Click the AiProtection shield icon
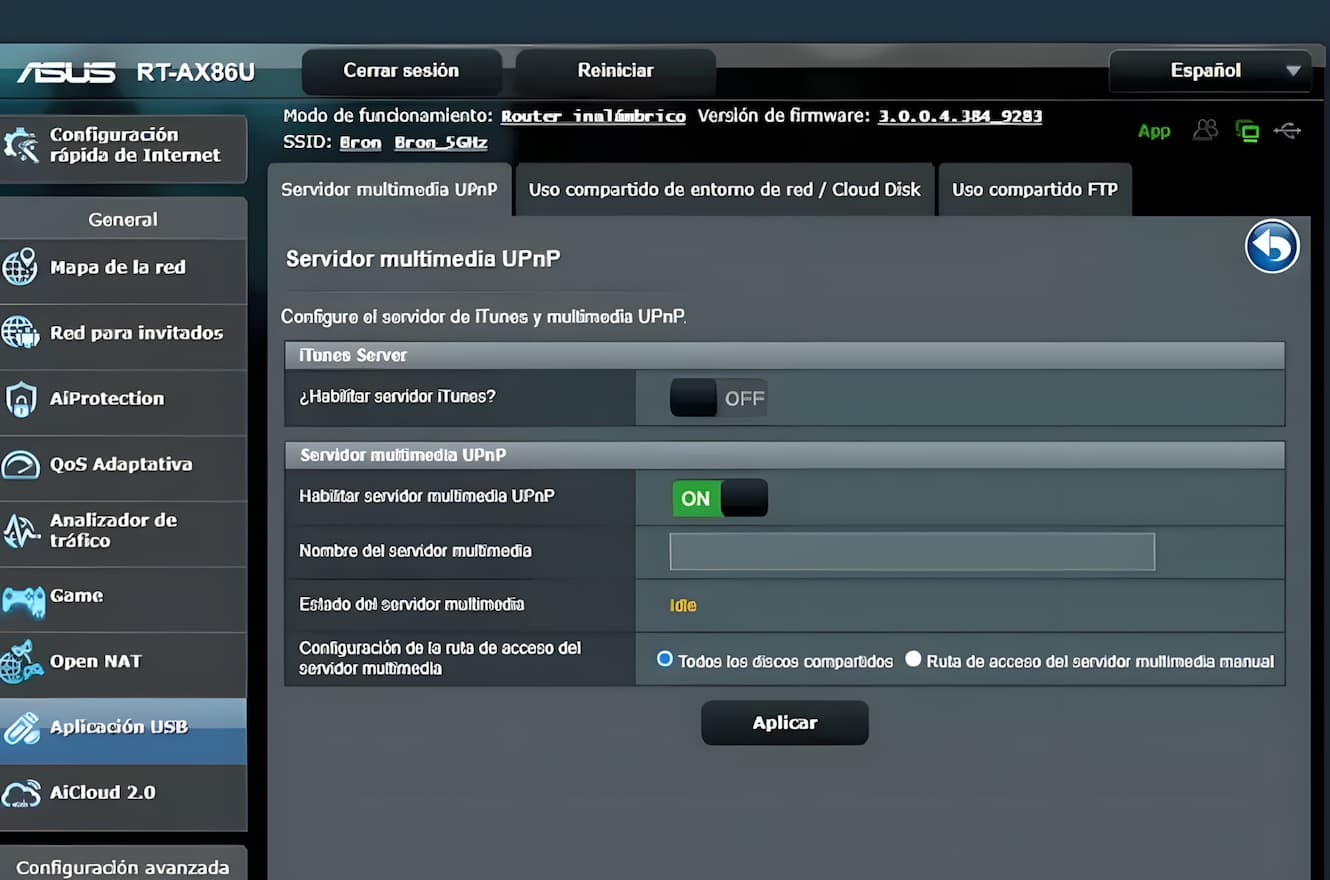Screen dimensions: 1330x880 click(20, 398)
